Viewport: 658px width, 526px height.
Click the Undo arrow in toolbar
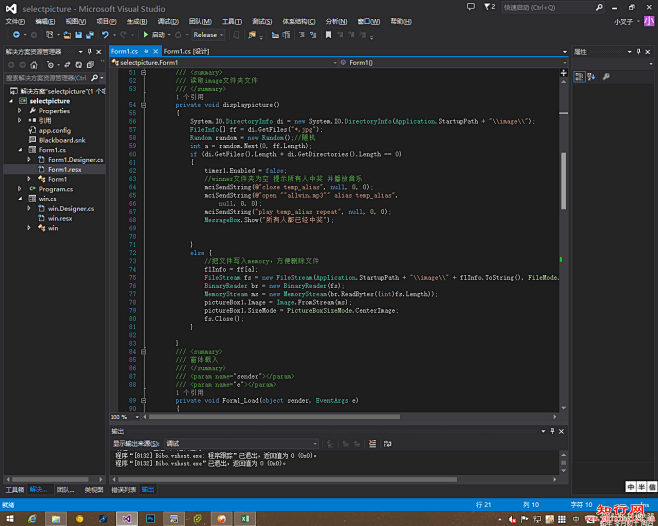105,34
